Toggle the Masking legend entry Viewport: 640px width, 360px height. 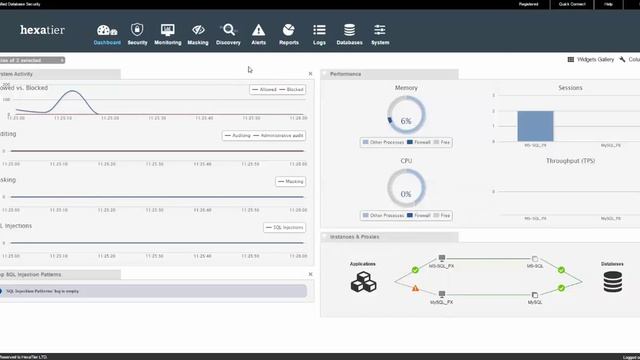[x=291, y=182]
